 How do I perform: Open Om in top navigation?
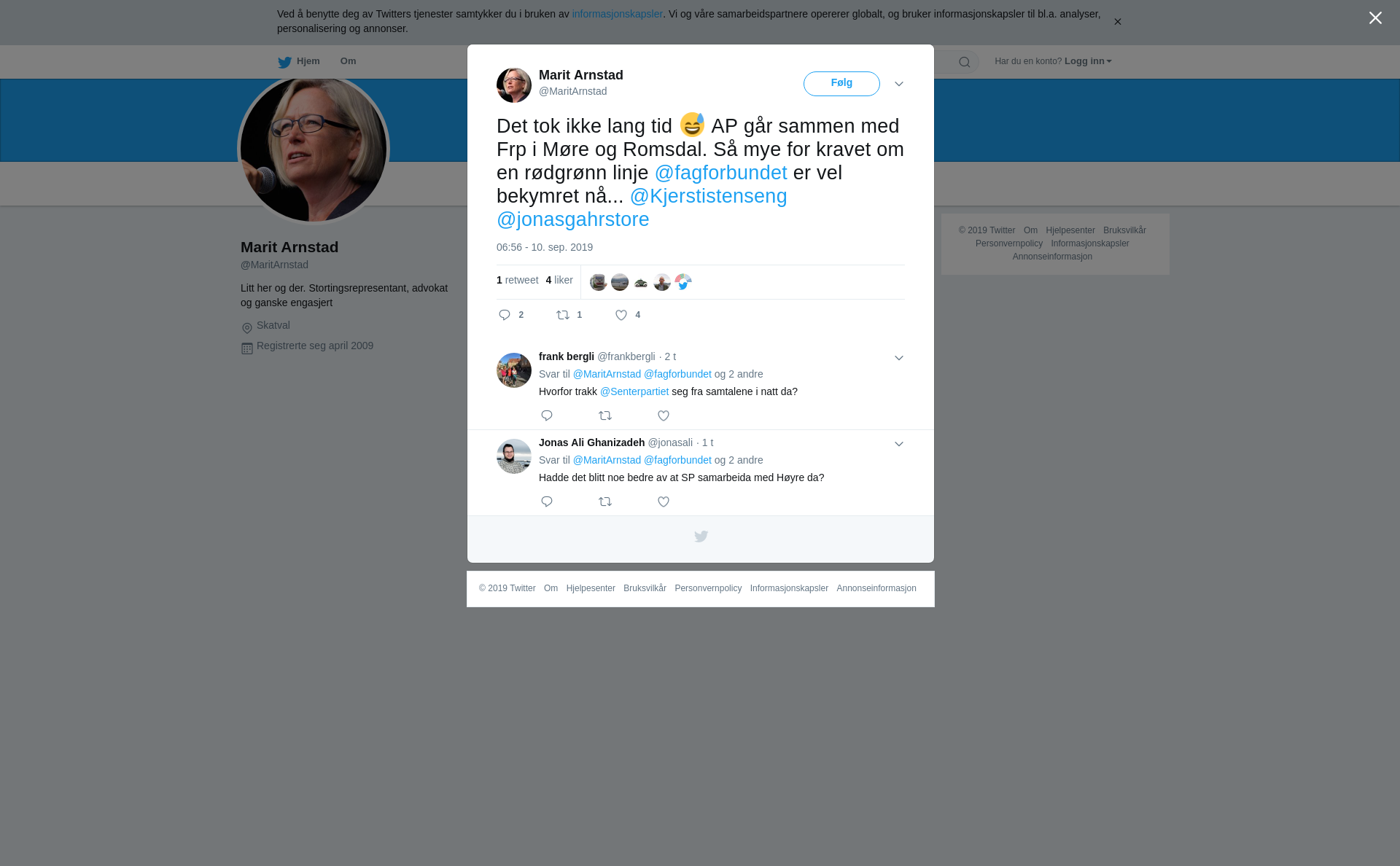pyautogui.click(x=349, y=61)
